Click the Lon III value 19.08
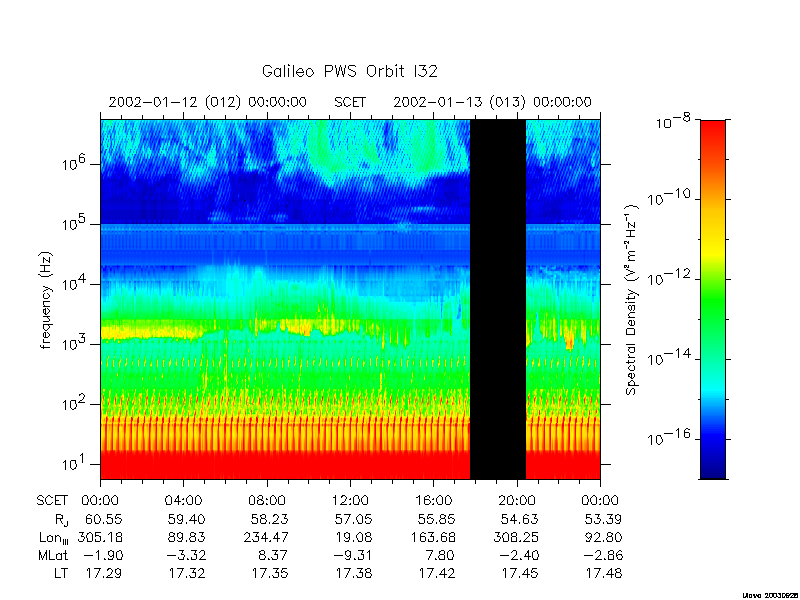 coord(353,538)
